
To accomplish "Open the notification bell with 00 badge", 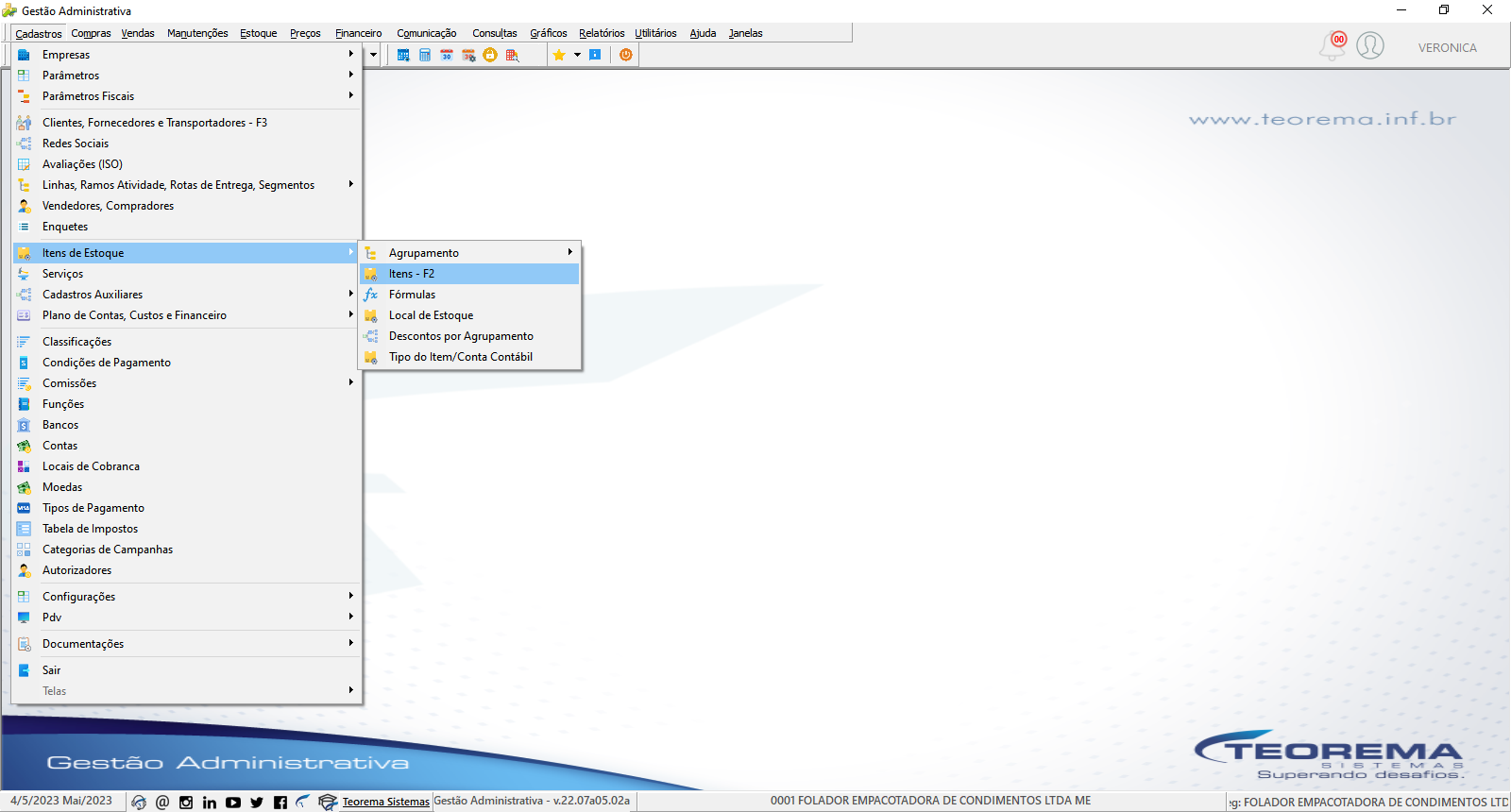I will (1333, 45).
